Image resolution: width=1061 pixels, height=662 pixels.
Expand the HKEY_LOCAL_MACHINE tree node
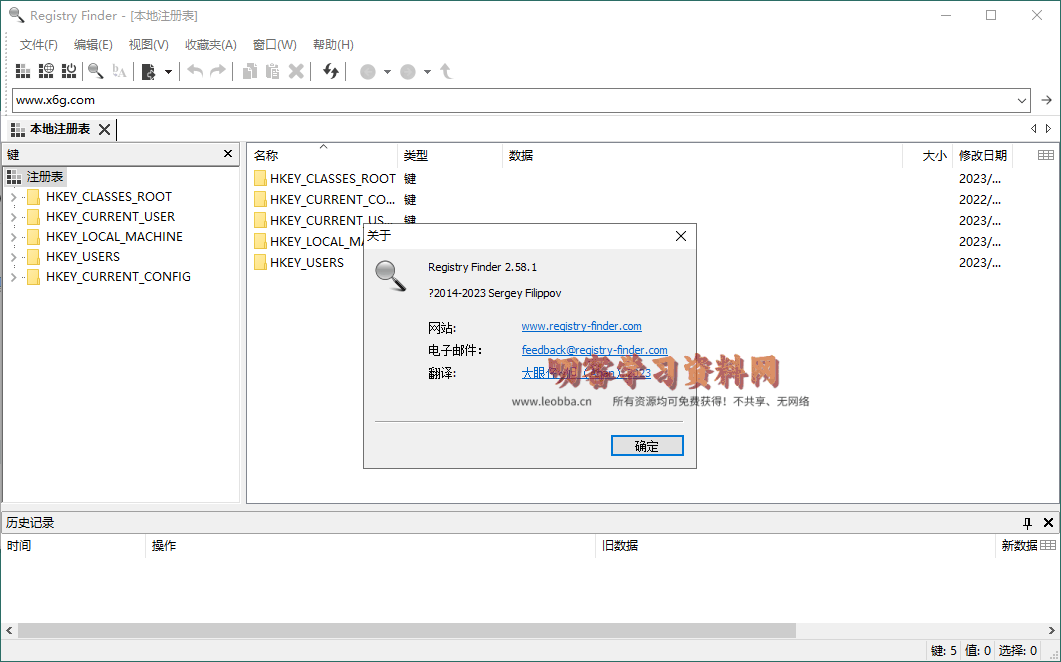point(13,237)
